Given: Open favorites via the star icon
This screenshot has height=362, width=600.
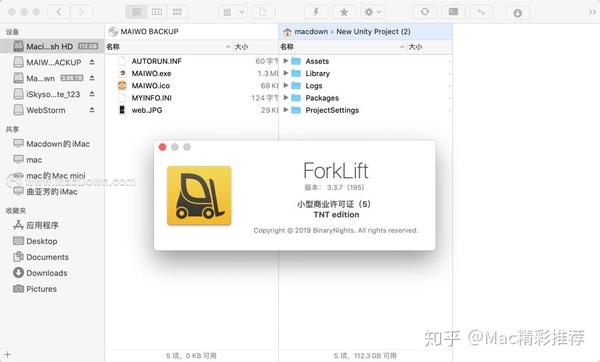Looking at the screenshot, I should click(344, 12).
